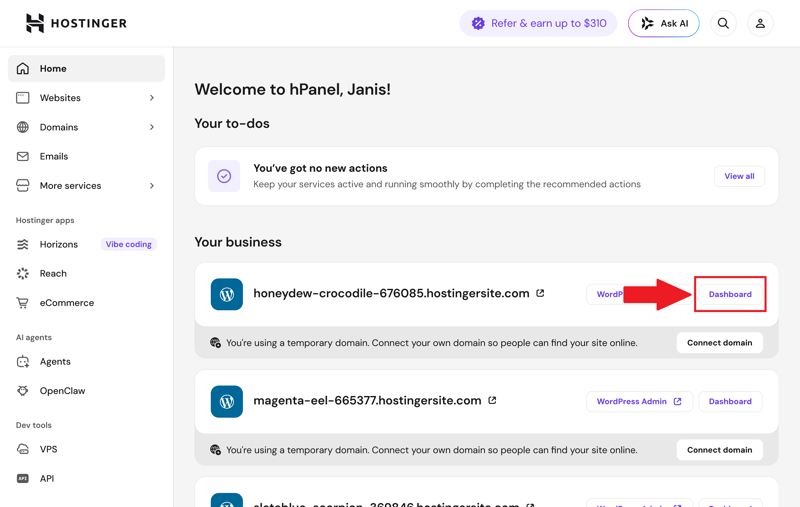This screenshot has width=800, height=507.
Task: Expand the Domains chevron
Action: pos(152,127)
